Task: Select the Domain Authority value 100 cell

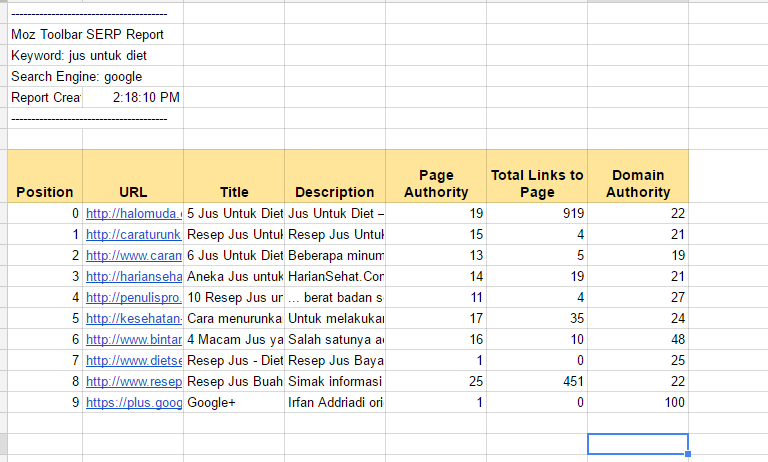Action: coord(638,402)
